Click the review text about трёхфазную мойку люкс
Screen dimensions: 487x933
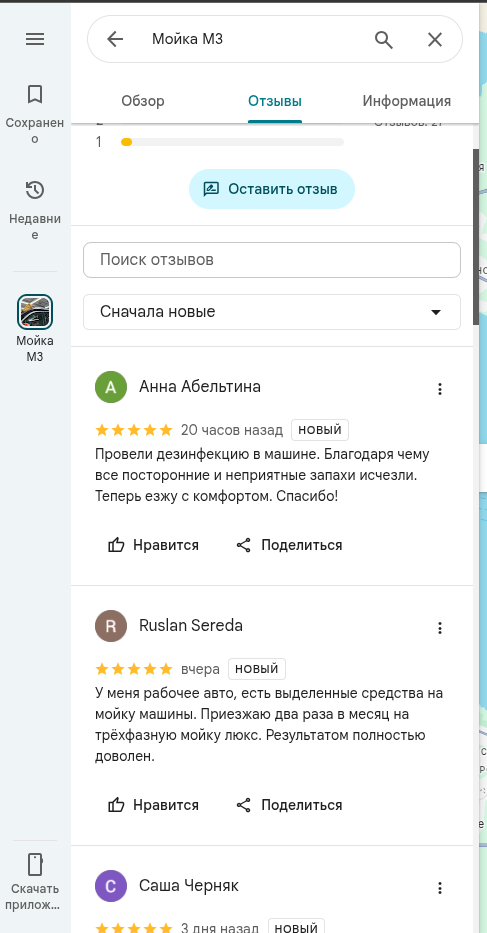tap(269, 725)
